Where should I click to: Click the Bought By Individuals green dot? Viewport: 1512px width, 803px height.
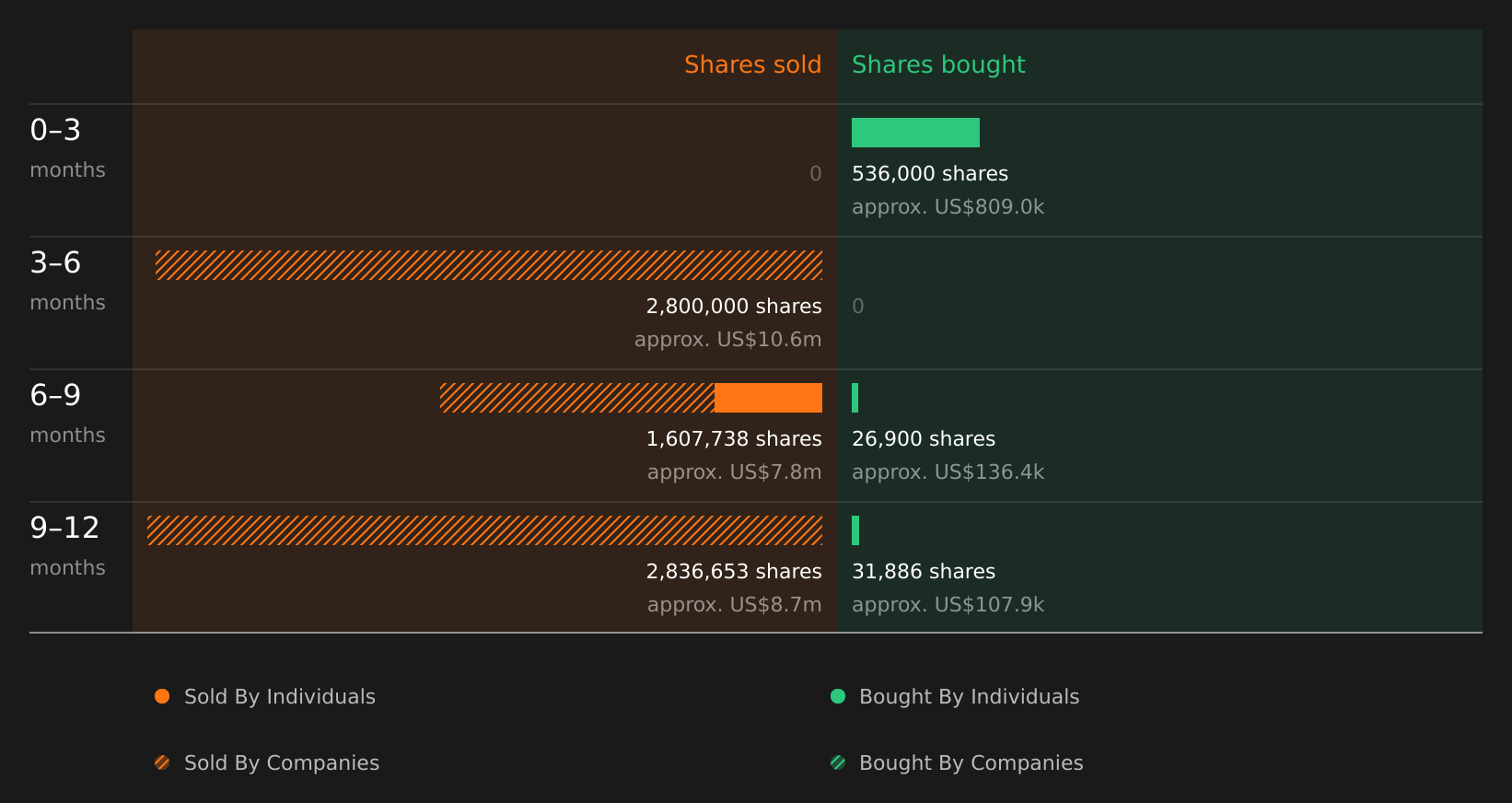[x=838, y=696]
